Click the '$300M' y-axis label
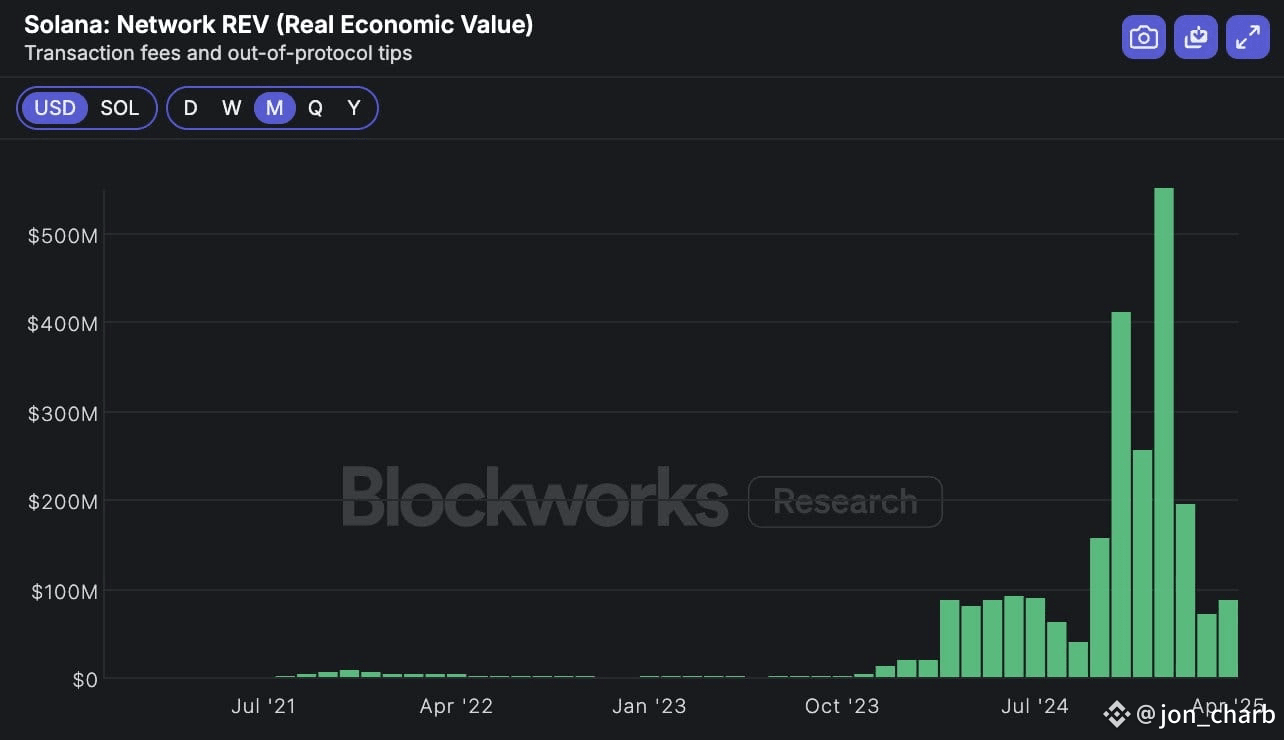The image size is (1284, 740). [63, 412]
